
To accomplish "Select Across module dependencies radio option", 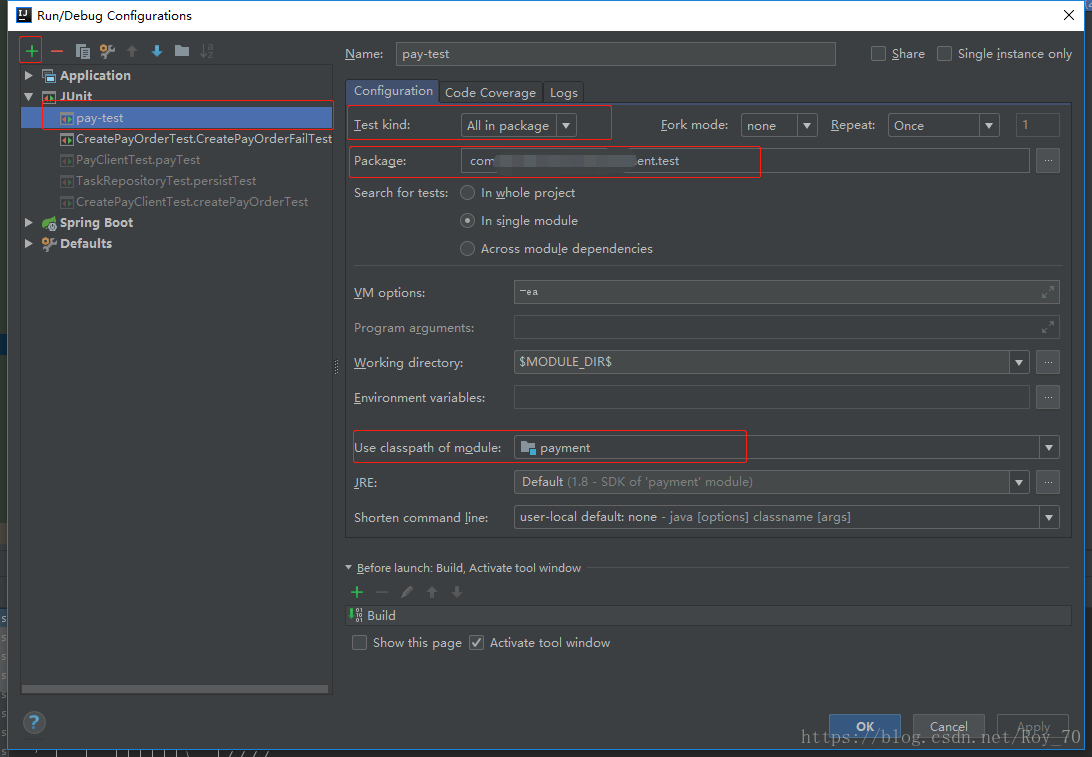I will pyautogui.click(x=467, y=249).
